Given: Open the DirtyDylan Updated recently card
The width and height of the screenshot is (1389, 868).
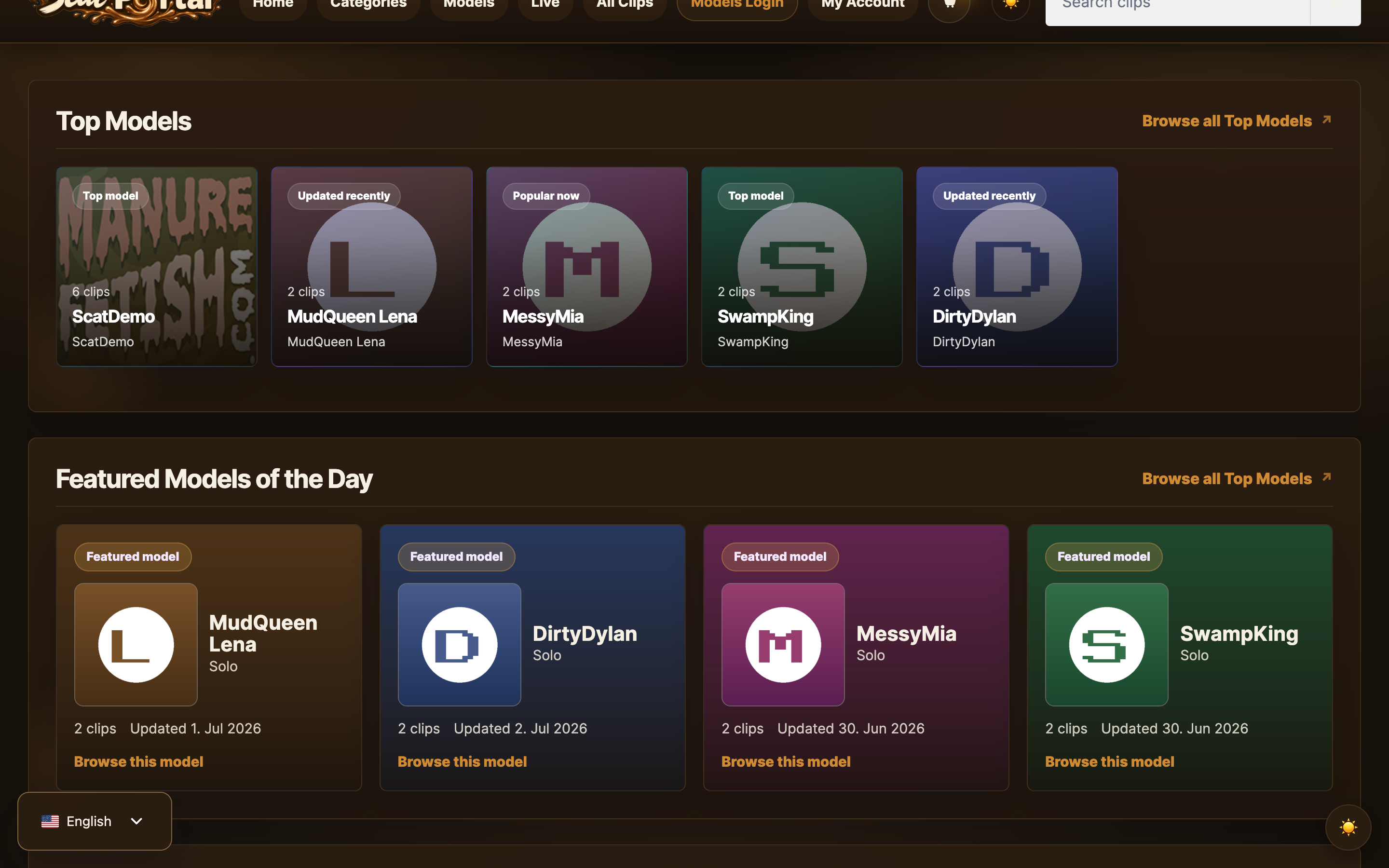Looking at the screenshot, I should coord(1017,267).
